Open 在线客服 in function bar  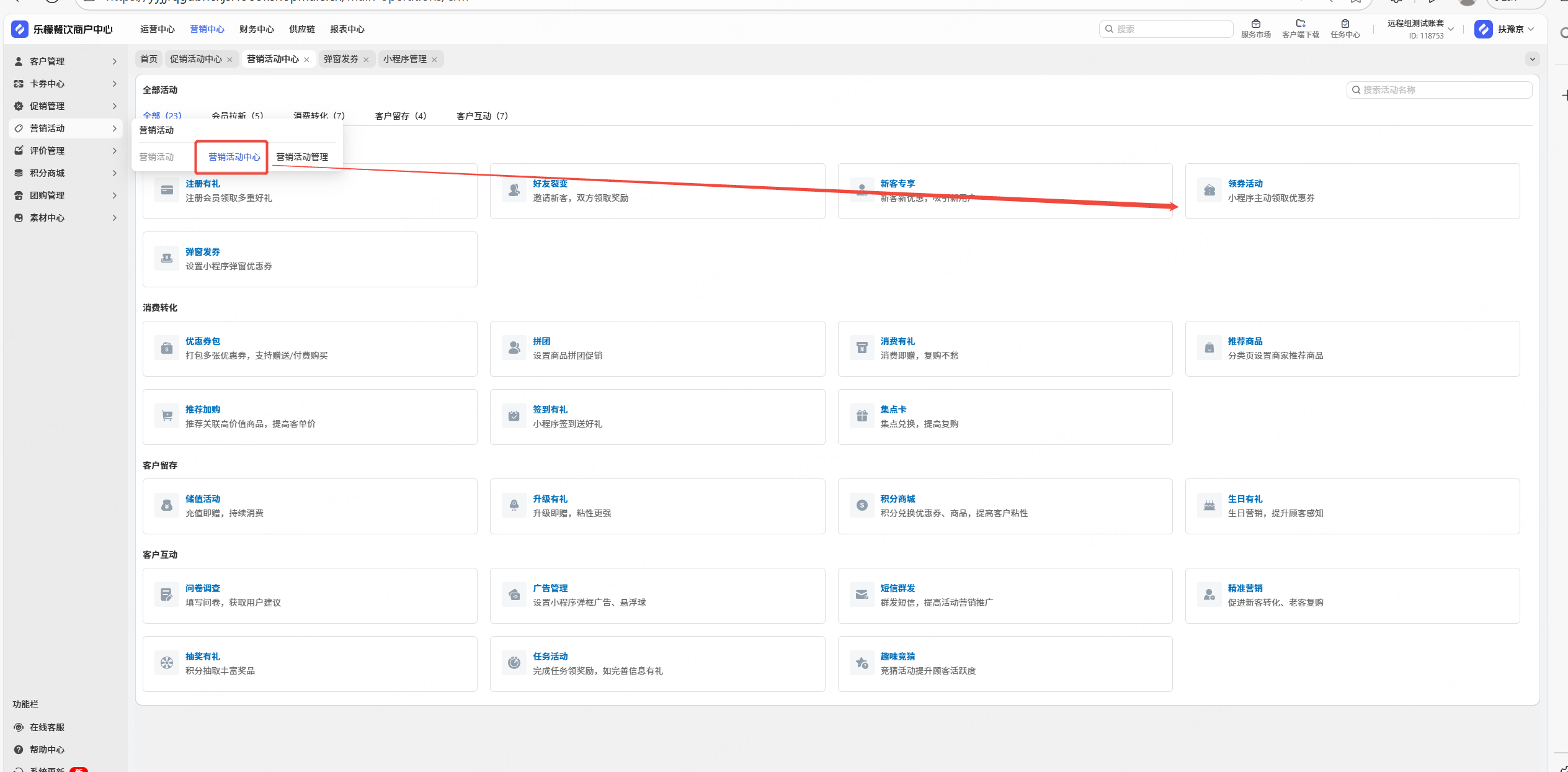[47, 727]
